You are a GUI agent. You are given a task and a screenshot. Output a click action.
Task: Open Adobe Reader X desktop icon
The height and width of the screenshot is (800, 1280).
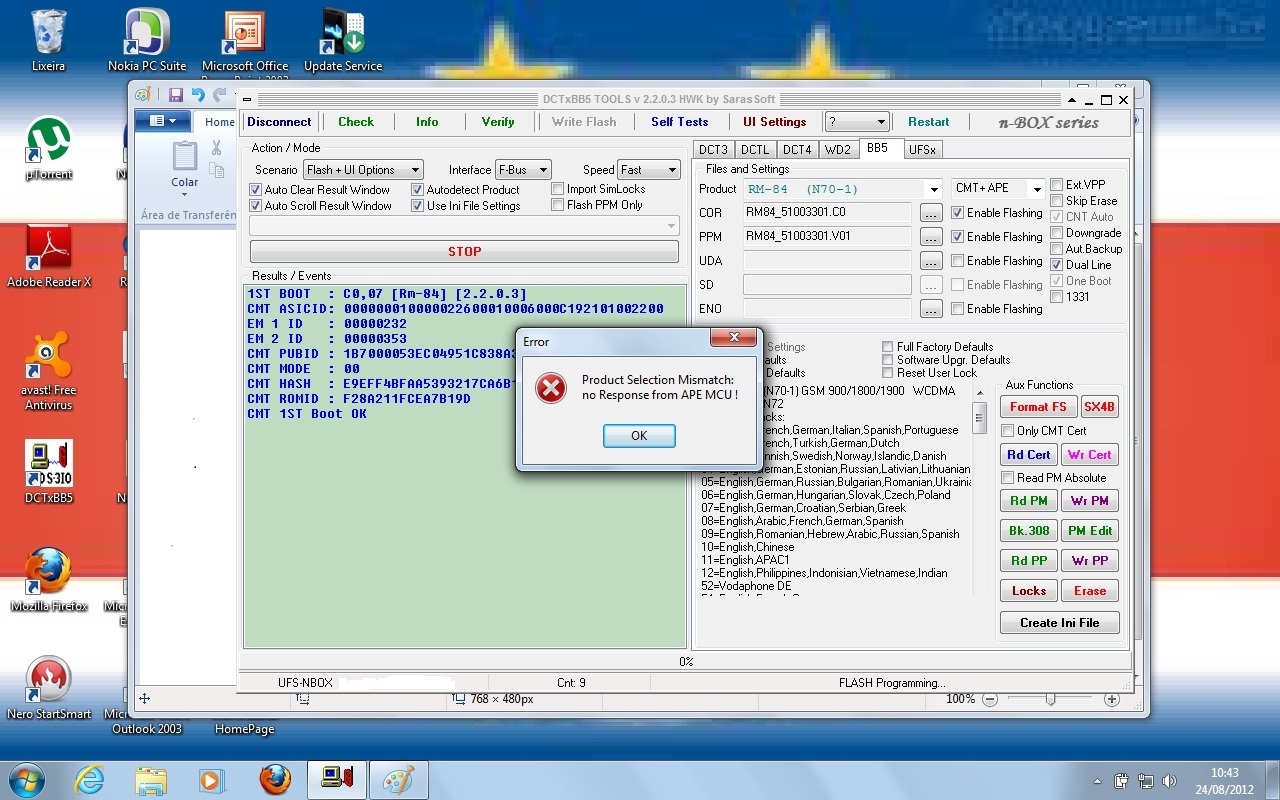(x=48, y=256)
